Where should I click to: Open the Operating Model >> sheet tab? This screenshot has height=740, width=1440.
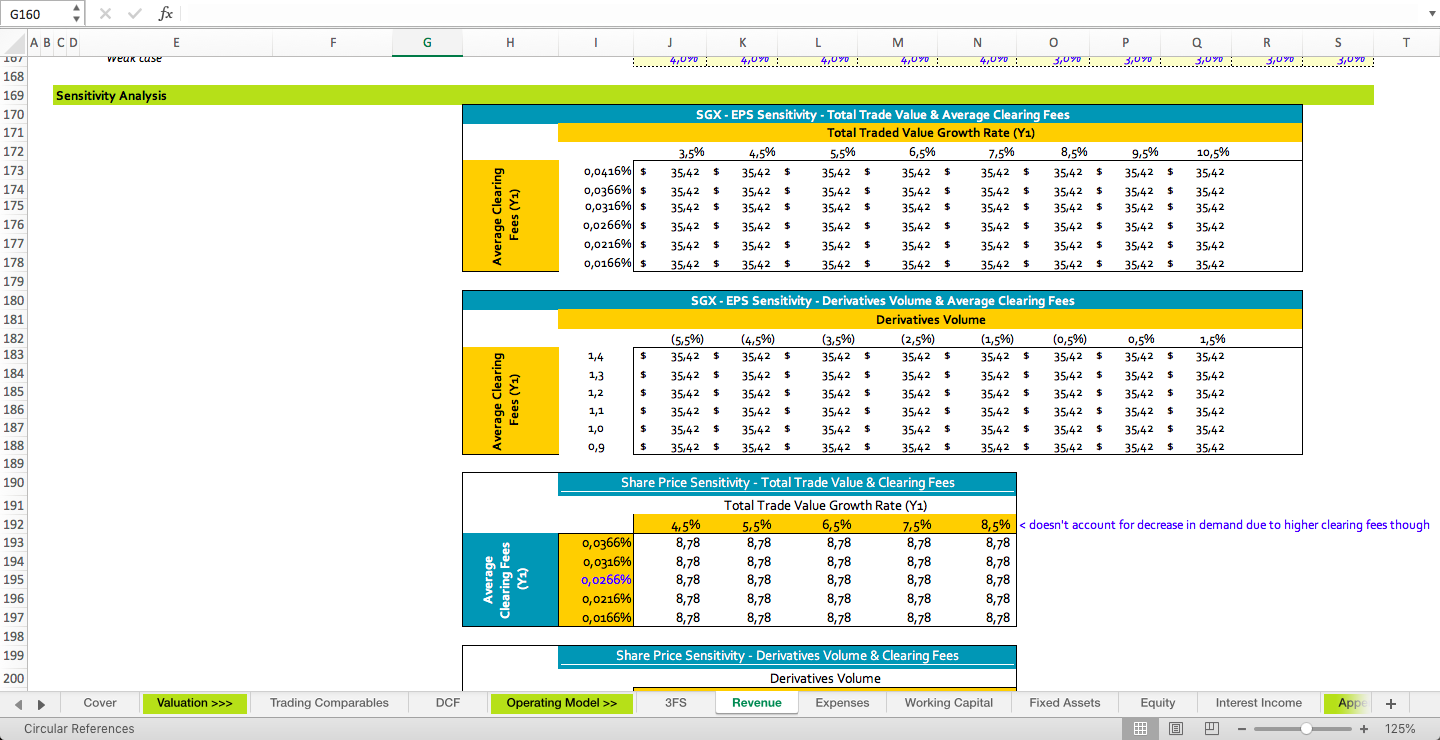pos(562,703)
